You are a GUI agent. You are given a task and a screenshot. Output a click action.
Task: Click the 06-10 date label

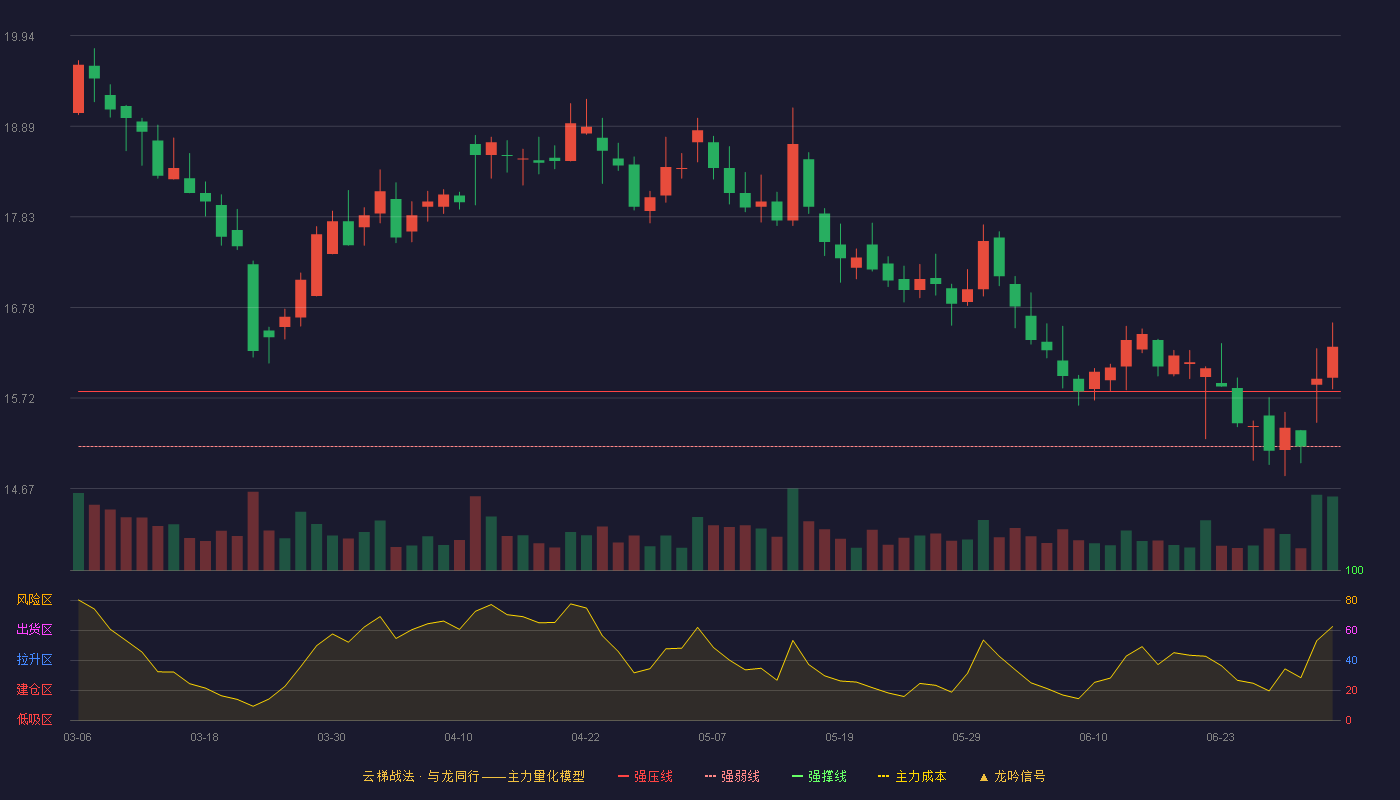pyautogui.click(x=1093, y=737)
